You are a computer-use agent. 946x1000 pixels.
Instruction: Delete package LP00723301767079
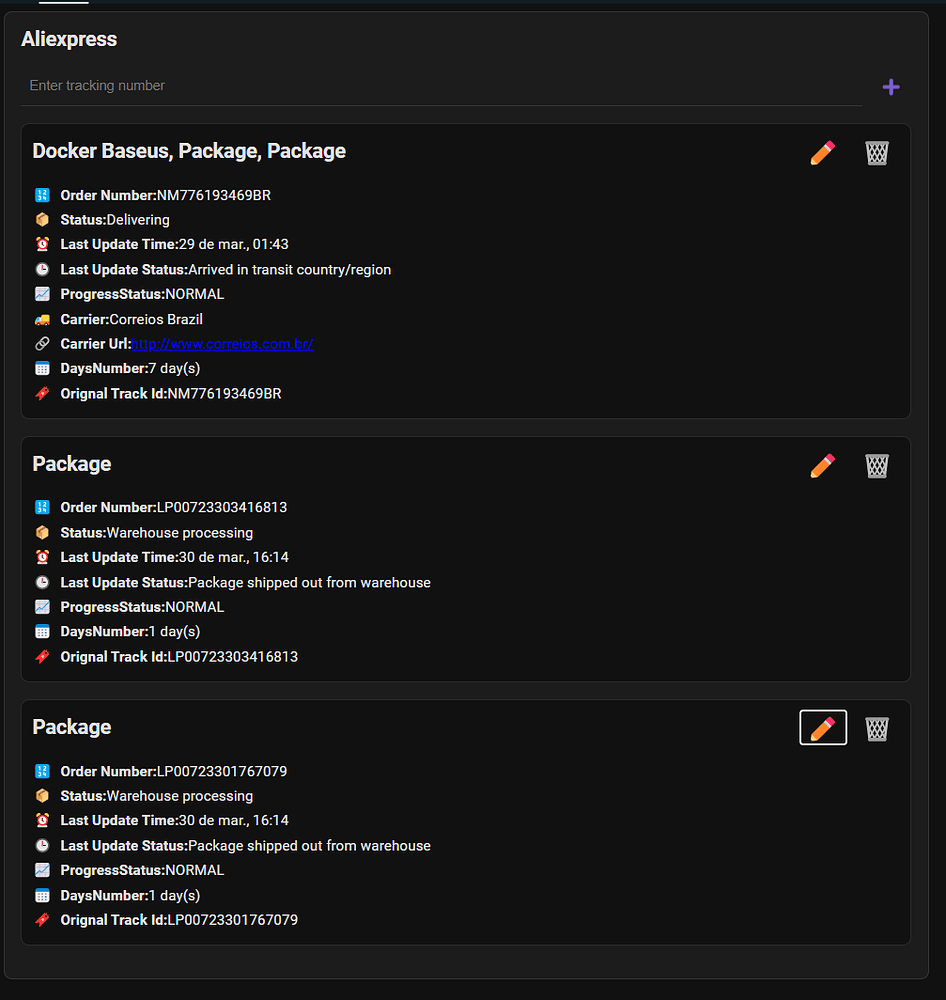(877, 728)
